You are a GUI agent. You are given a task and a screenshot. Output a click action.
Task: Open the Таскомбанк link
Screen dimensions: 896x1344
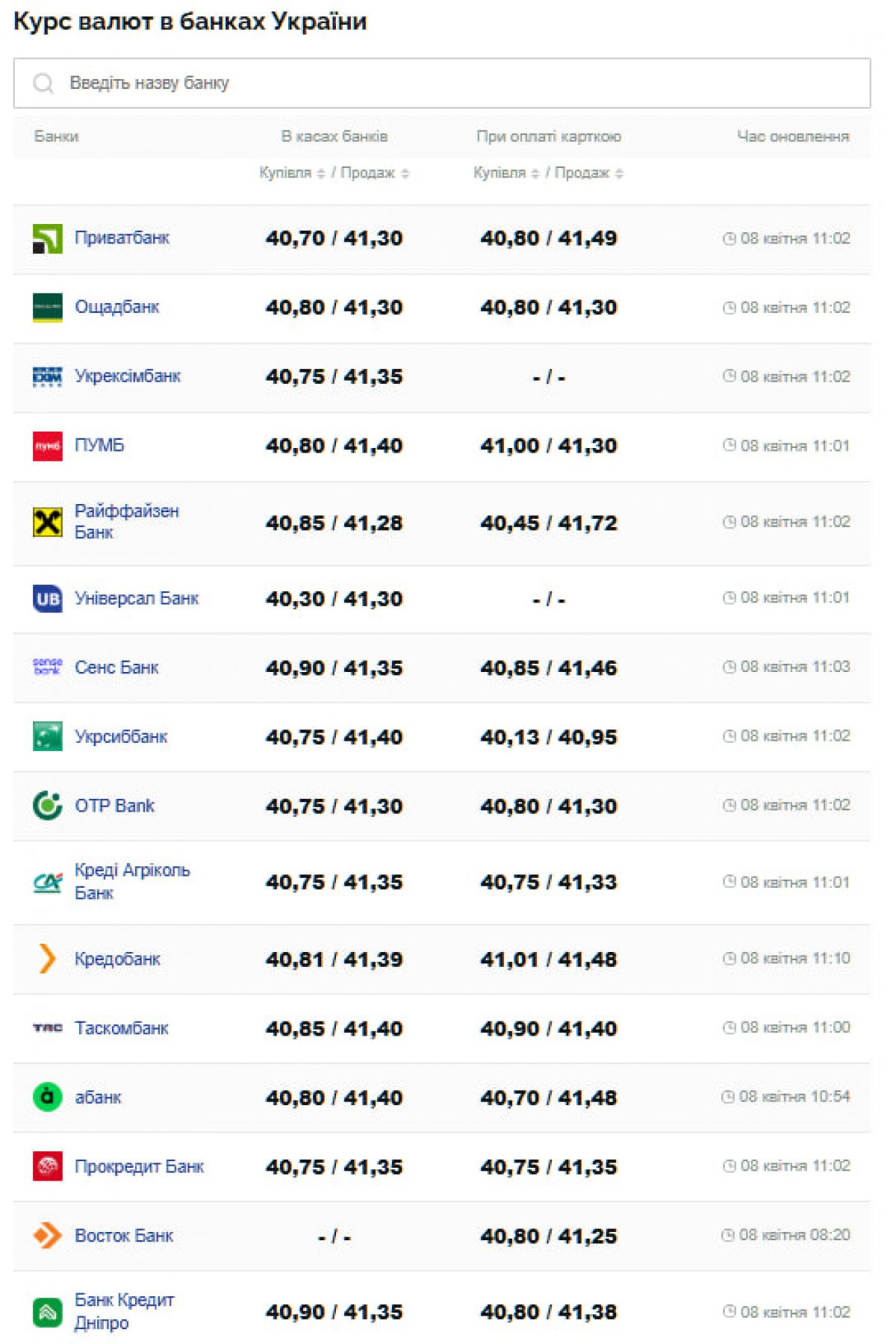click(x=122, y=1028)
